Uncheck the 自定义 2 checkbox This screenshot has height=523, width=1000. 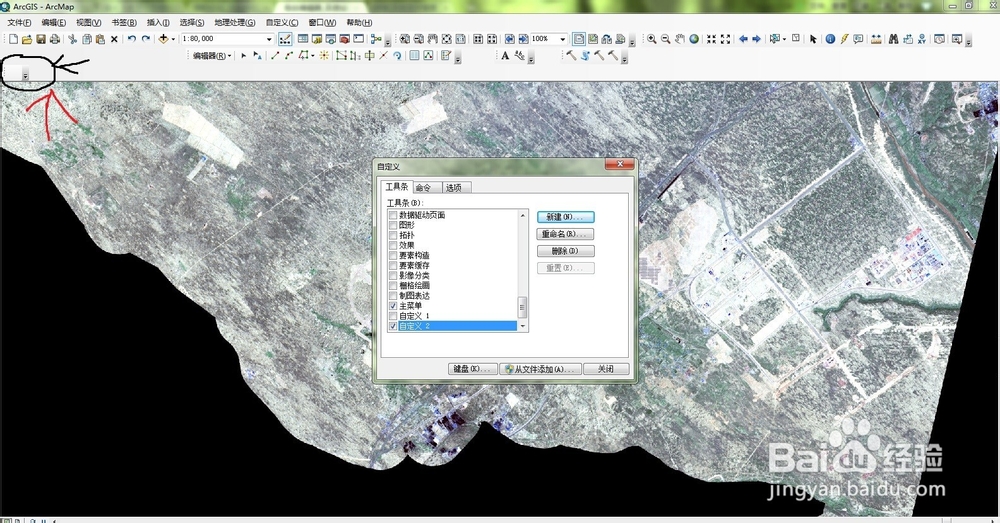click(x=393, y=326)
